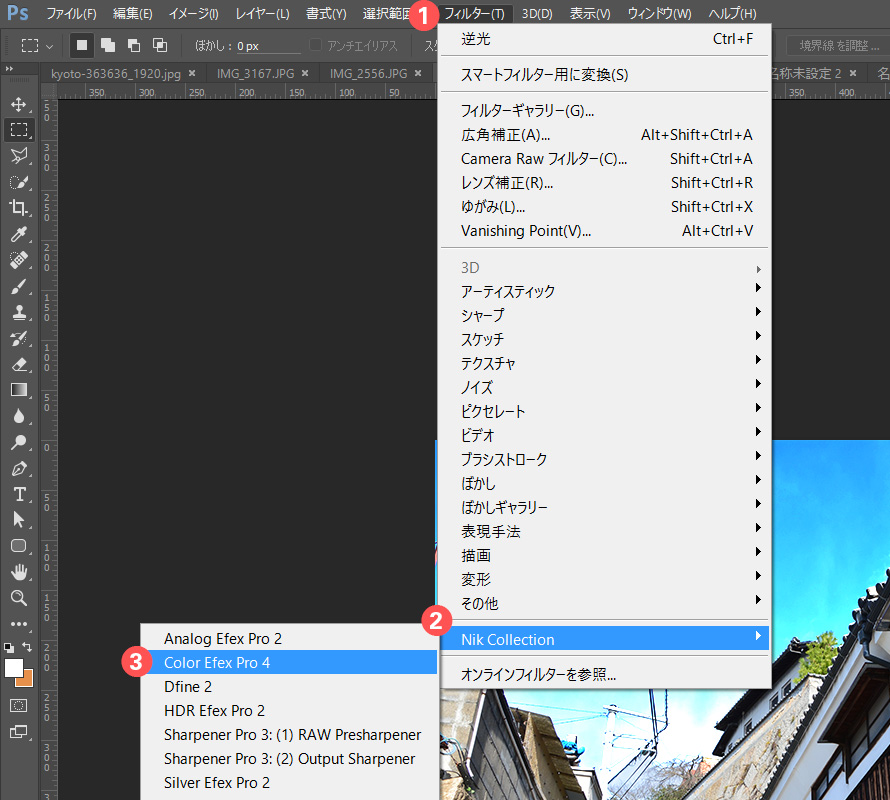Select the Rectangular Marquee tool
This screenshot has width=890, height=800.
(x=19, y=129)
